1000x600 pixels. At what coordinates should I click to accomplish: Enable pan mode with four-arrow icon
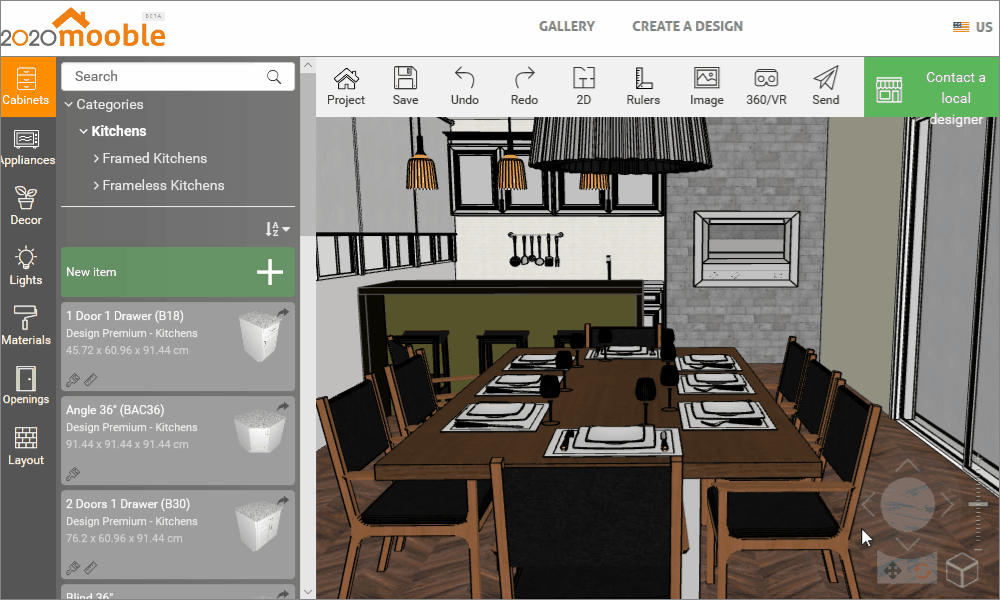(892, 570)
